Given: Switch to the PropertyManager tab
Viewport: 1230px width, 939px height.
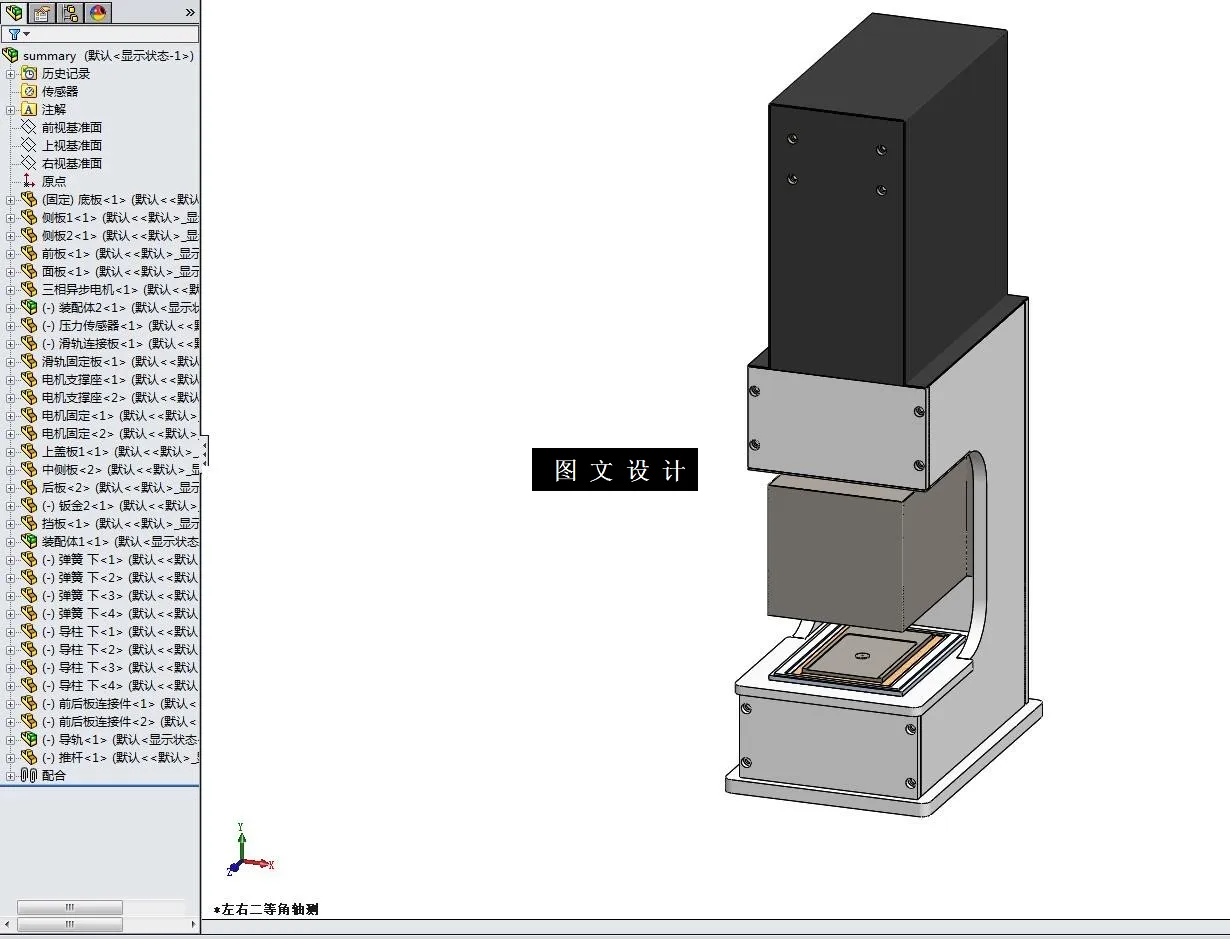Looking at the screenshot, I should tap(42, 12).
